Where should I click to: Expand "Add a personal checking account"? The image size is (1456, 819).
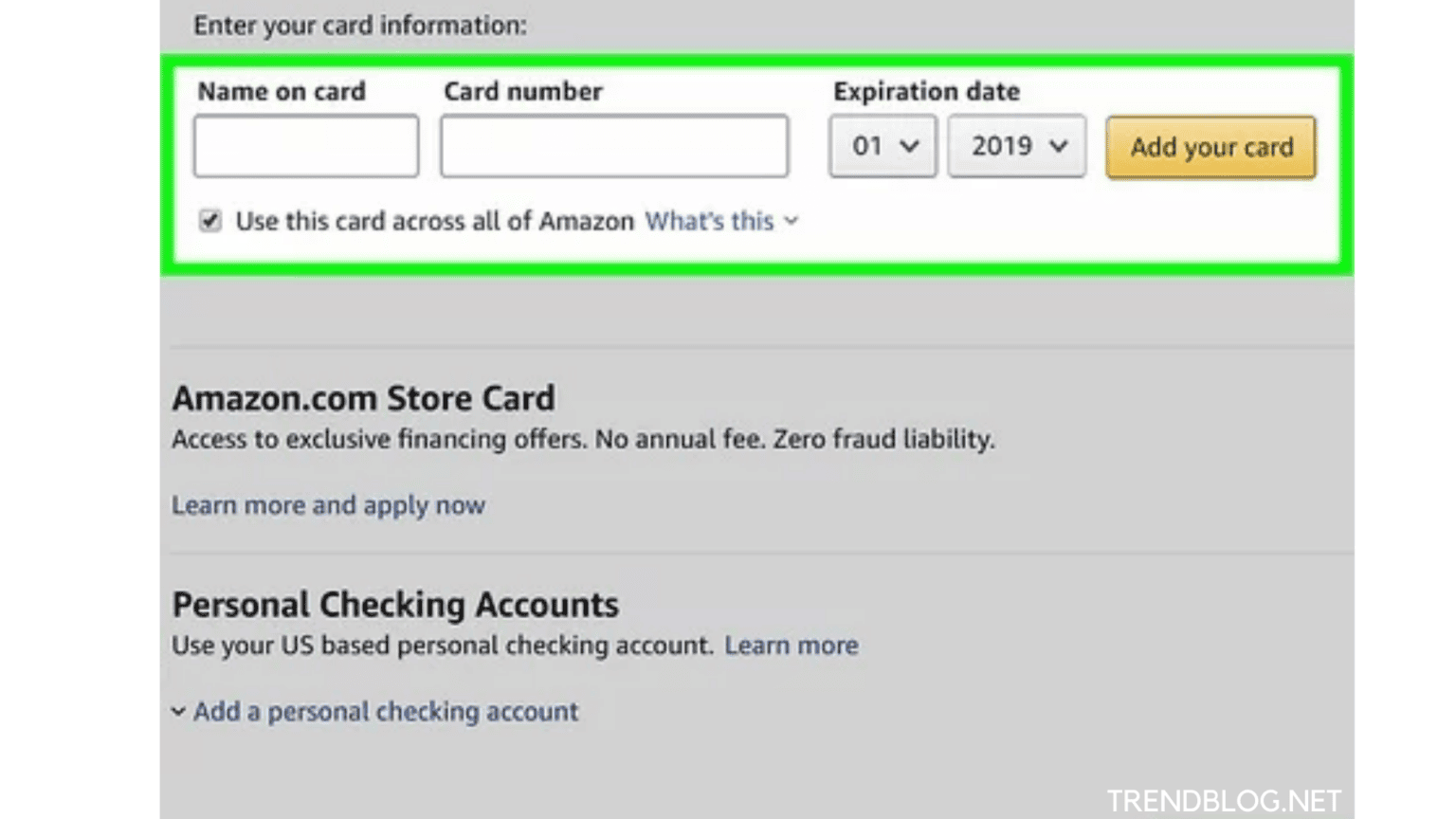(386, 711)
